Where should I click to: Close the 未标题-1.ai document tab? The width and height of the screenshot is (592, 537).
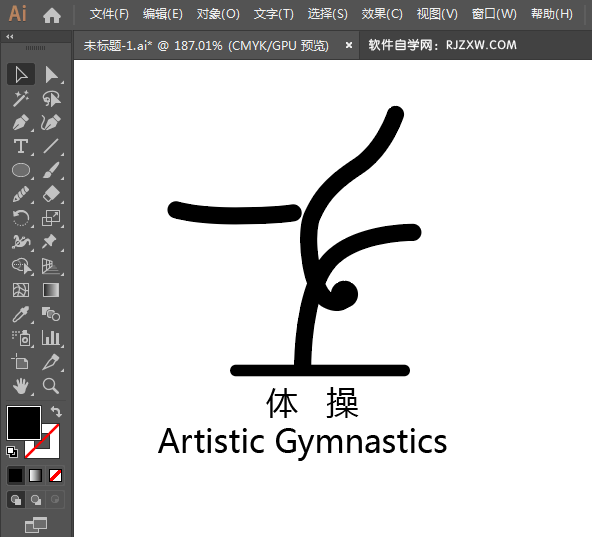(349, 45)
